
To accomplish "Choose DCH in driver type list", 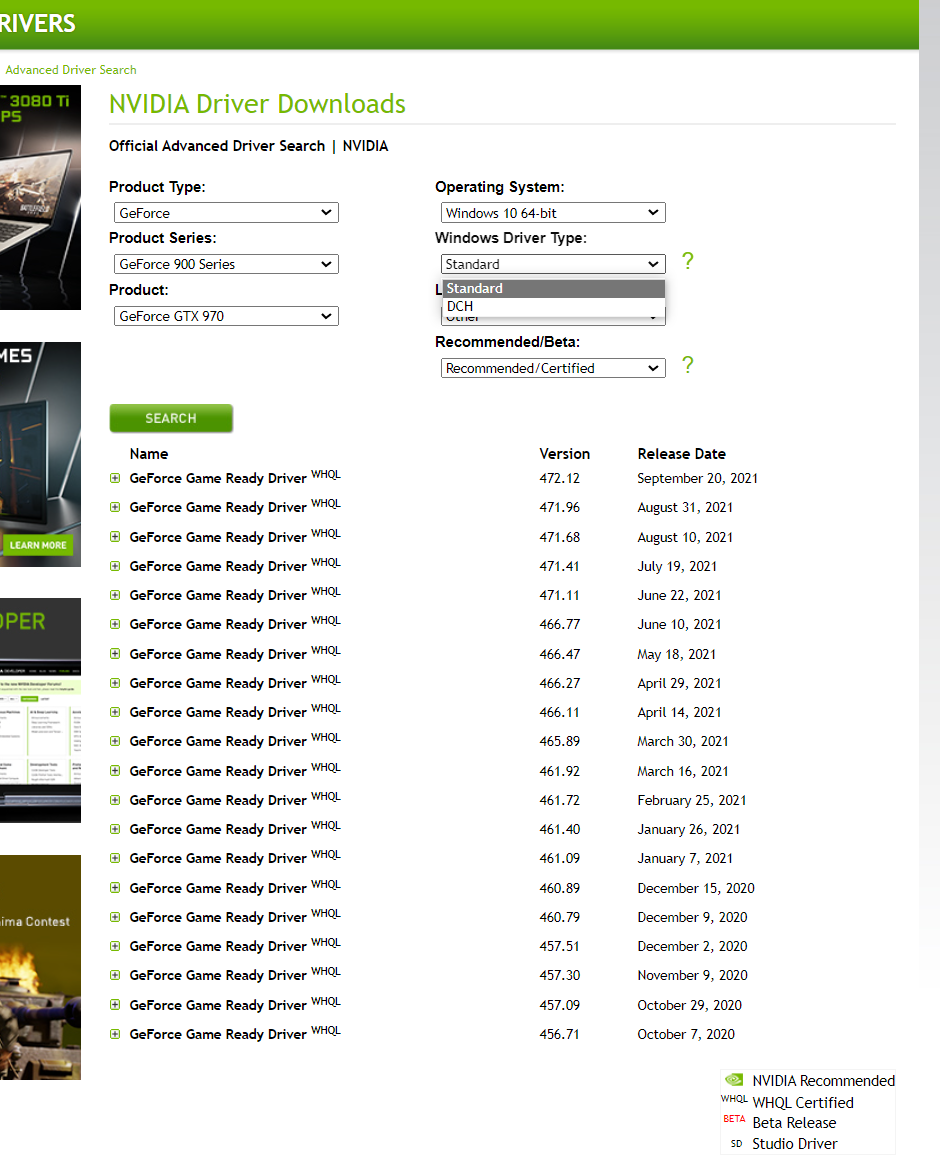I will (x=553, y=306).
